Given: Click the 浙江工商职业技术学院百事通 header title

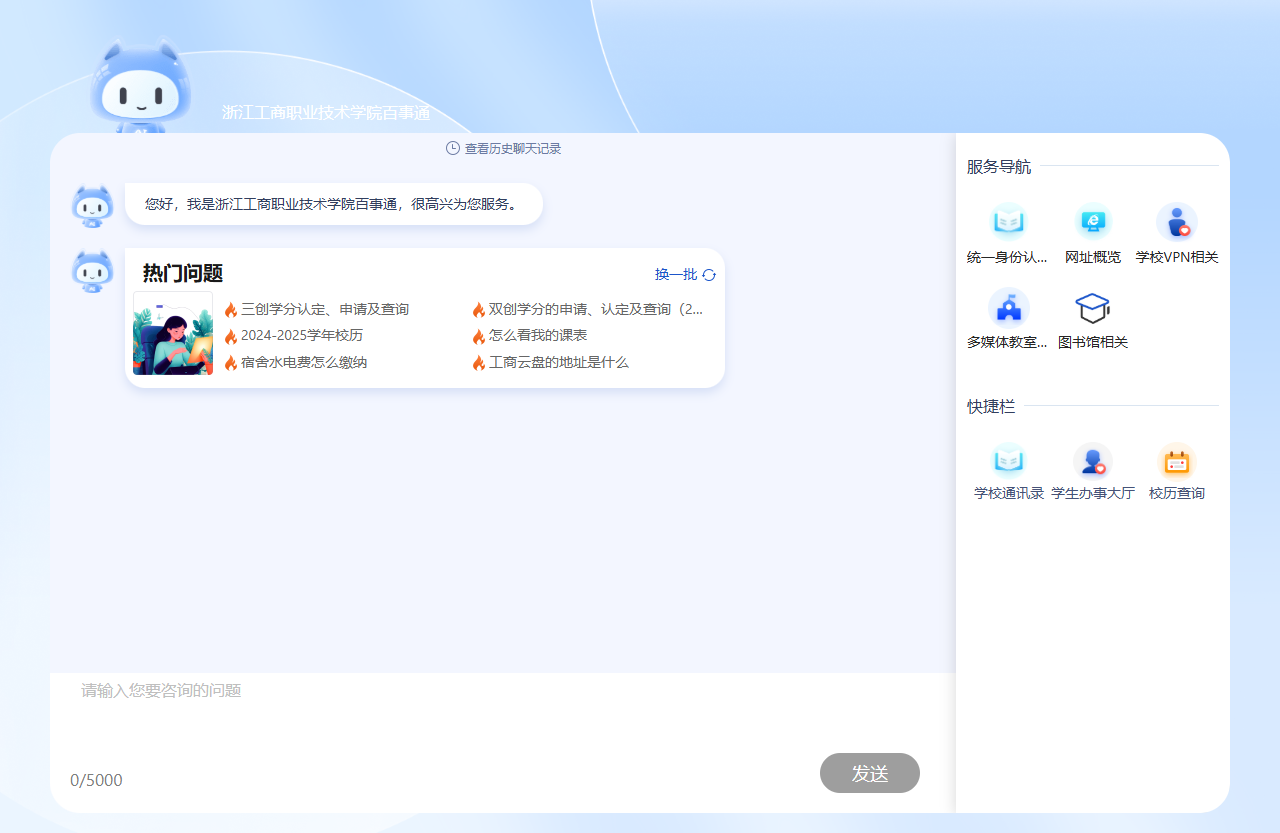Looking at the screenshot, I should 326,113.
